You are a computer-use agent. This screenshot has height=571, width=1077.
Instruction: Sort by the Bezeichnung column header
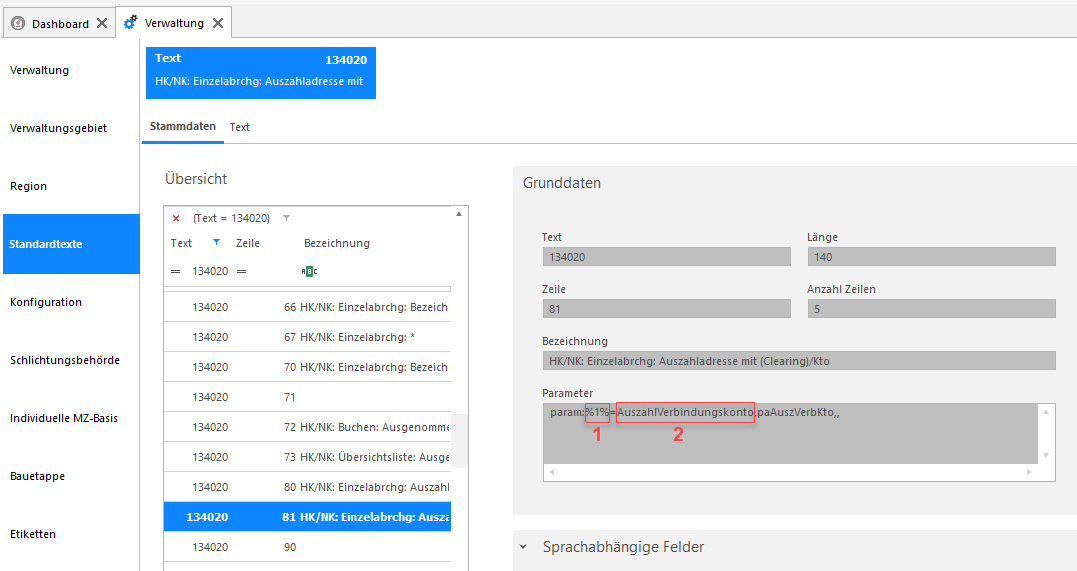[337, 243]
